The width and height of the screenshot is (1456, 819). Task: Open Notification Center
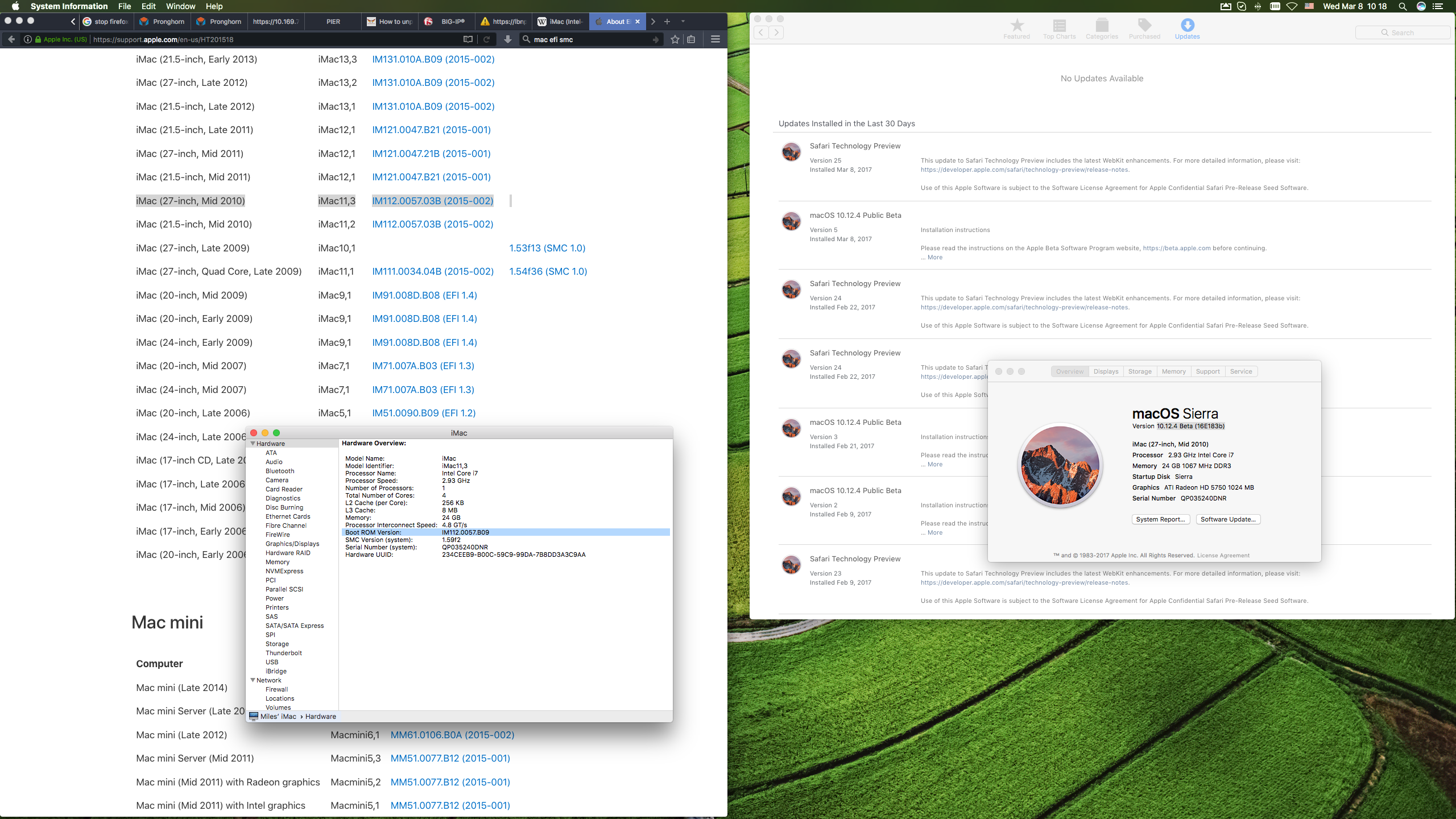coord(1438,6)
